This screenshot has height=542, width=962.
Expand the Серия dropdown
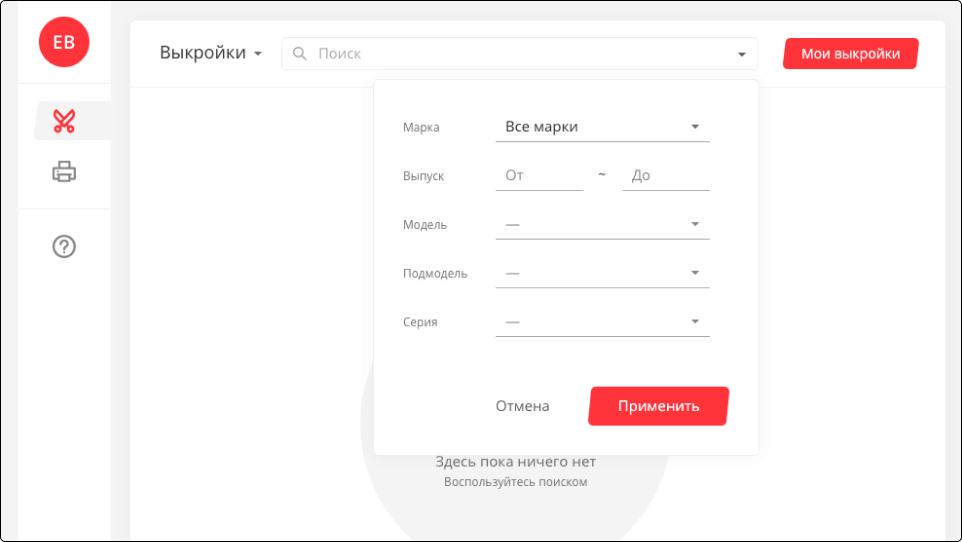click(x=602, y=322)
